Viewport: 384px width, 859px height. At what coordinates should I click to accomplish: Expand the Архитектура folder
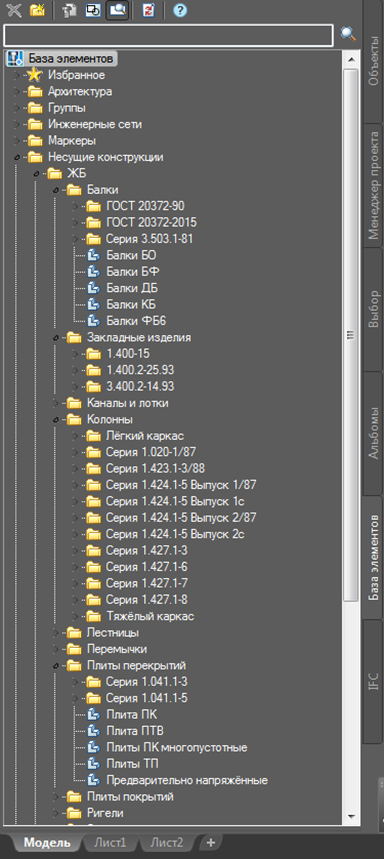(17, 91)
